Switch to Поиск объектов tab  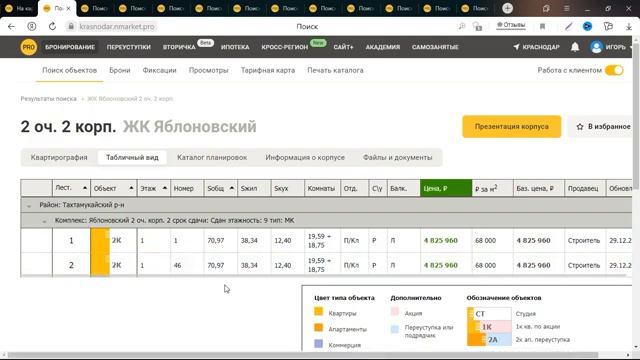(69, 70)
